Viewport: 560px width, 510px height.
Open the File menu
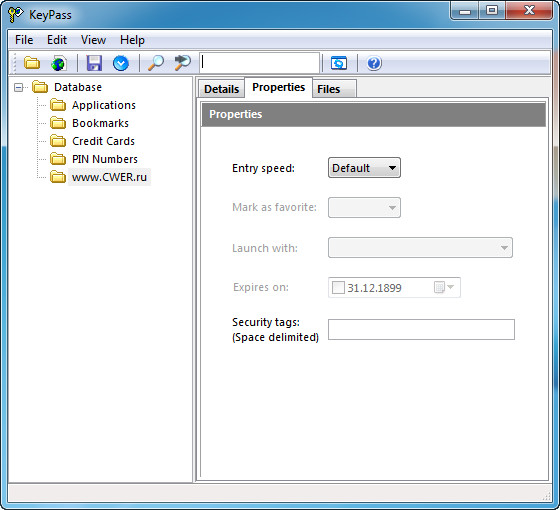click(x=24, y=40)
